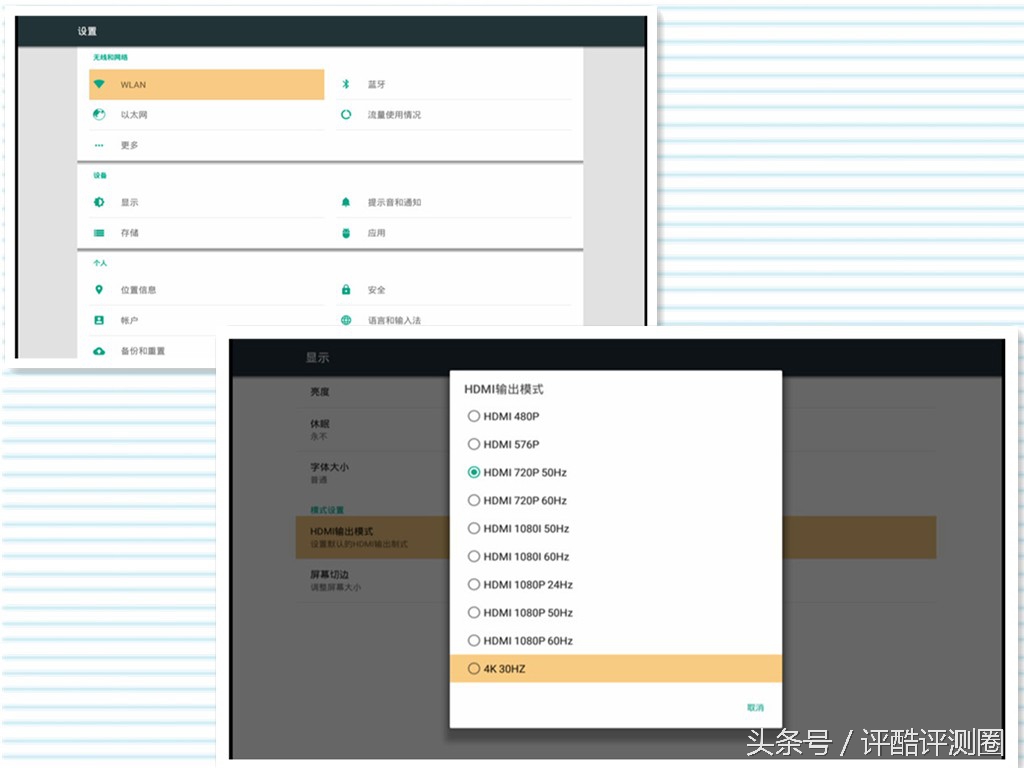The image size is (1024, 768).
Task: Open the WLAN settings icon
Action: click(x=99, y=84)
